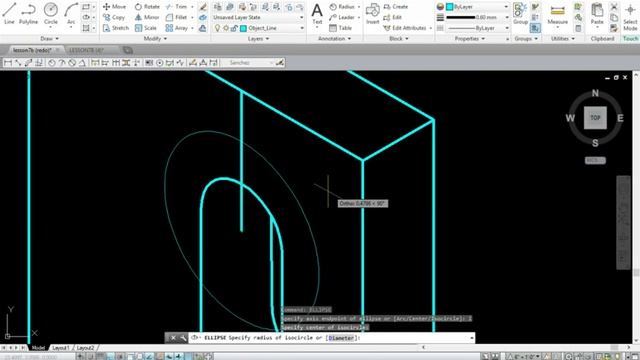The height and width of the screenshot is (360, 640).
Task: Insert a Table
Action: [x=340, y=28]
